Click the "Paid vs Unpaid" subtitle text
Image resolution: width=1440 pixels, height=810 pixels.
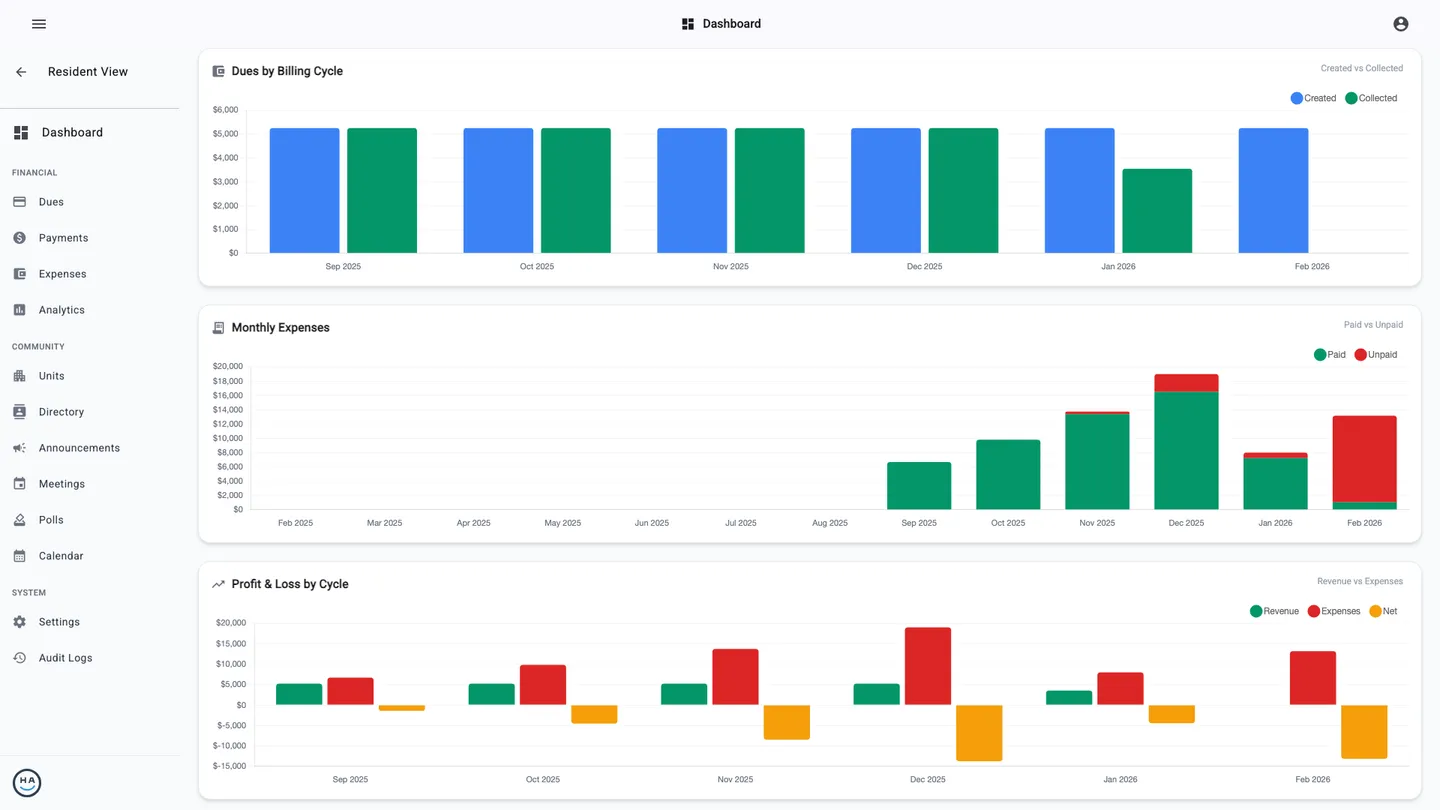(1374, 325)
